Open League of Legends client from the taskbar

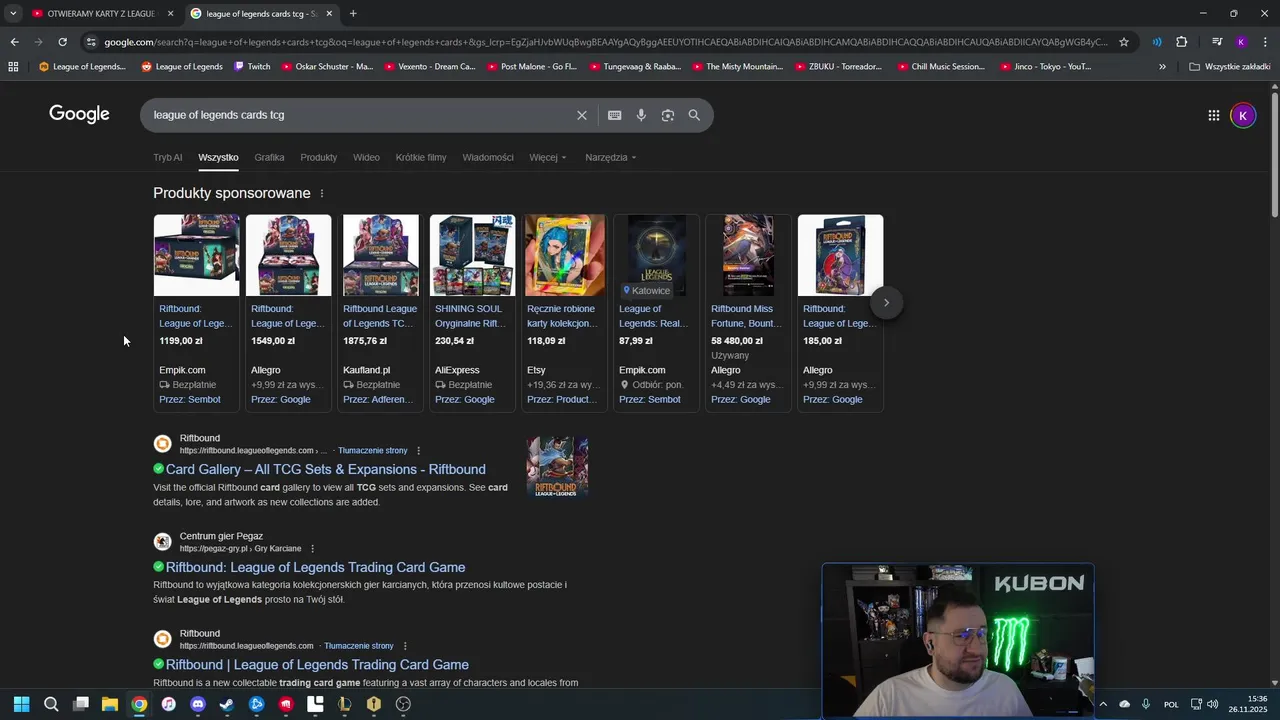tap(344, 704)
